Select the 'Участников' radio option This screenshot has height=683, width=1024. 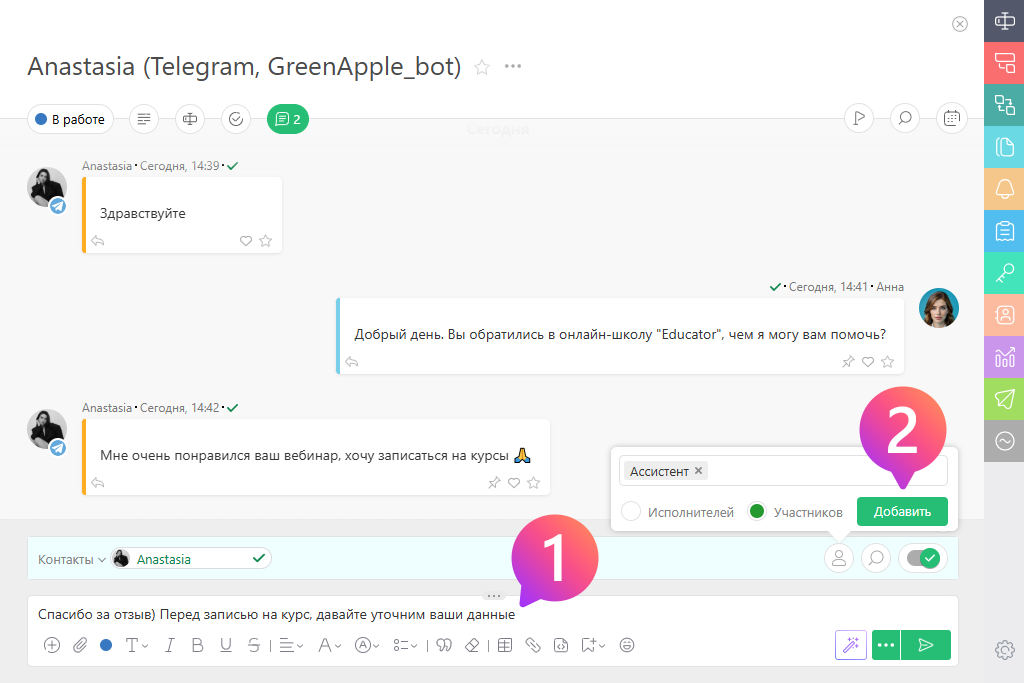757,511
